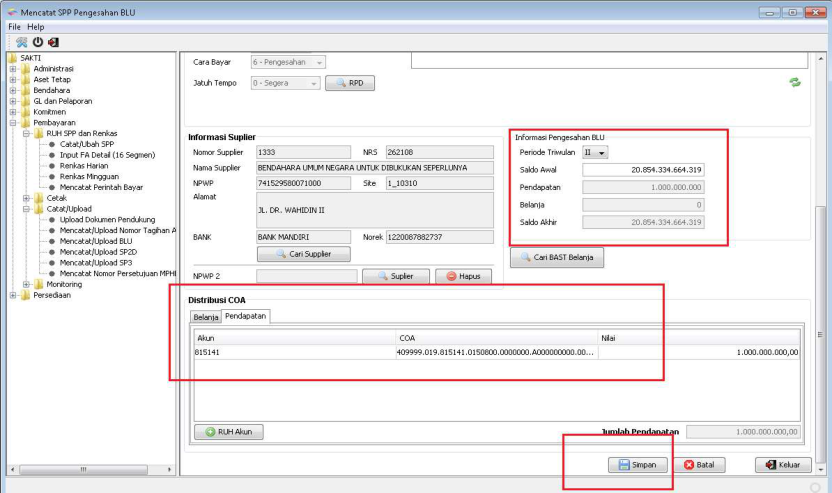Click the green refresh arrows icon
The width and height of the screenshot is (832, 493).
pos(795,83)
